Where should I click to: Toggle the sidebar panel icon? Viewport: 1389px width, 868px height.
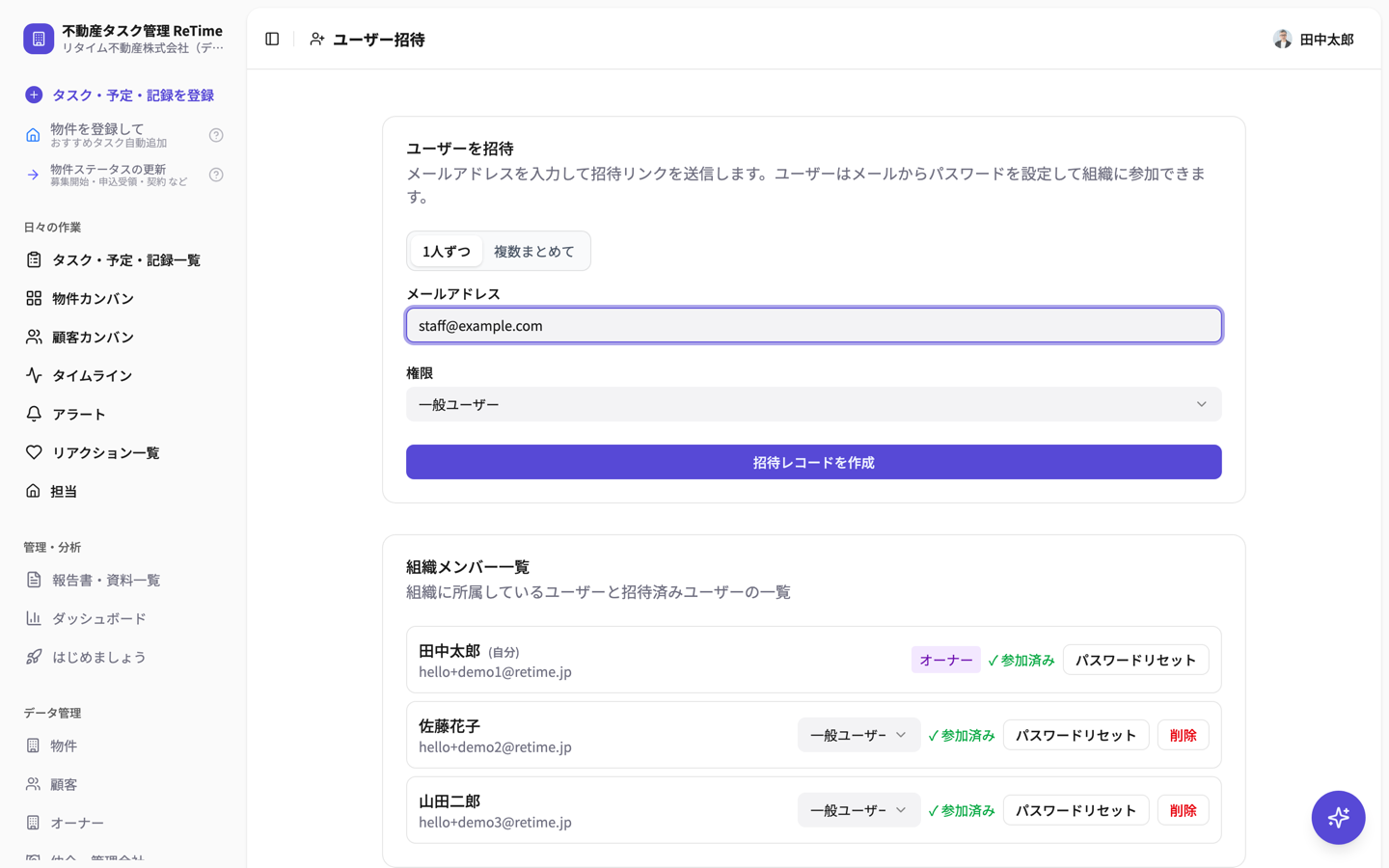point(272,40)
